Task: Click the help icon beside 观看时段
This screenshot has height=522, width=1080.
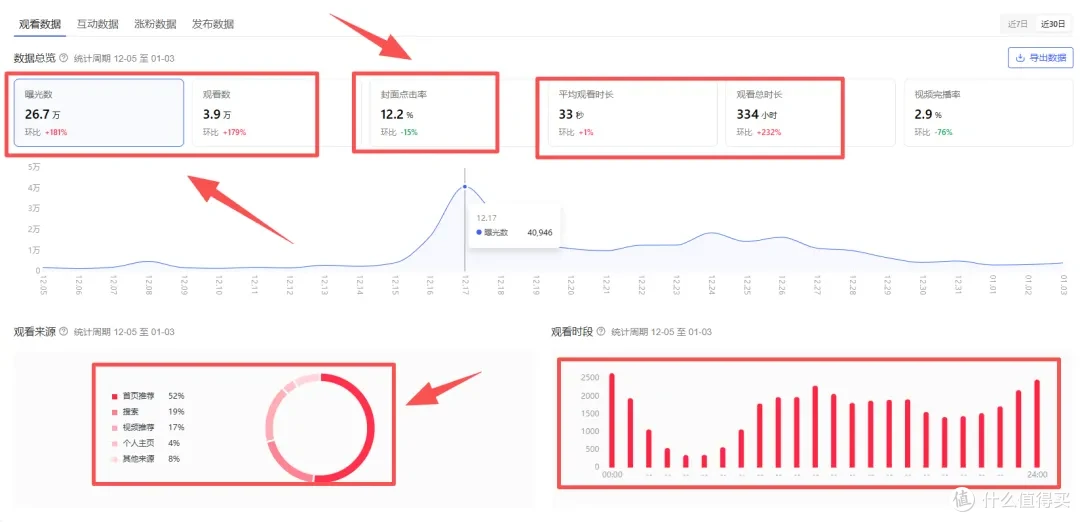Action: [x=601, y=332]
